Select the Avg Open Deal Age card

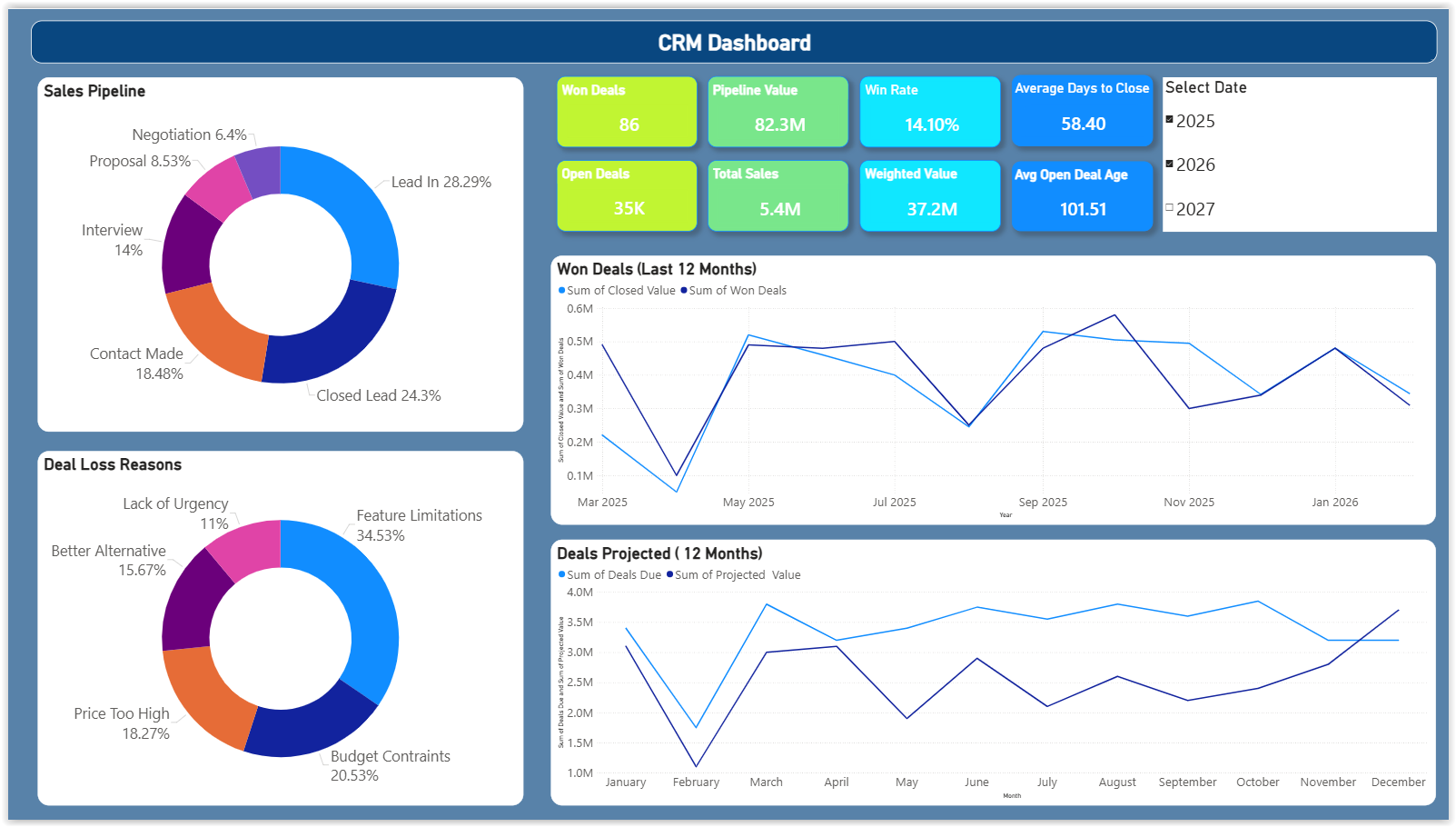1082,195
